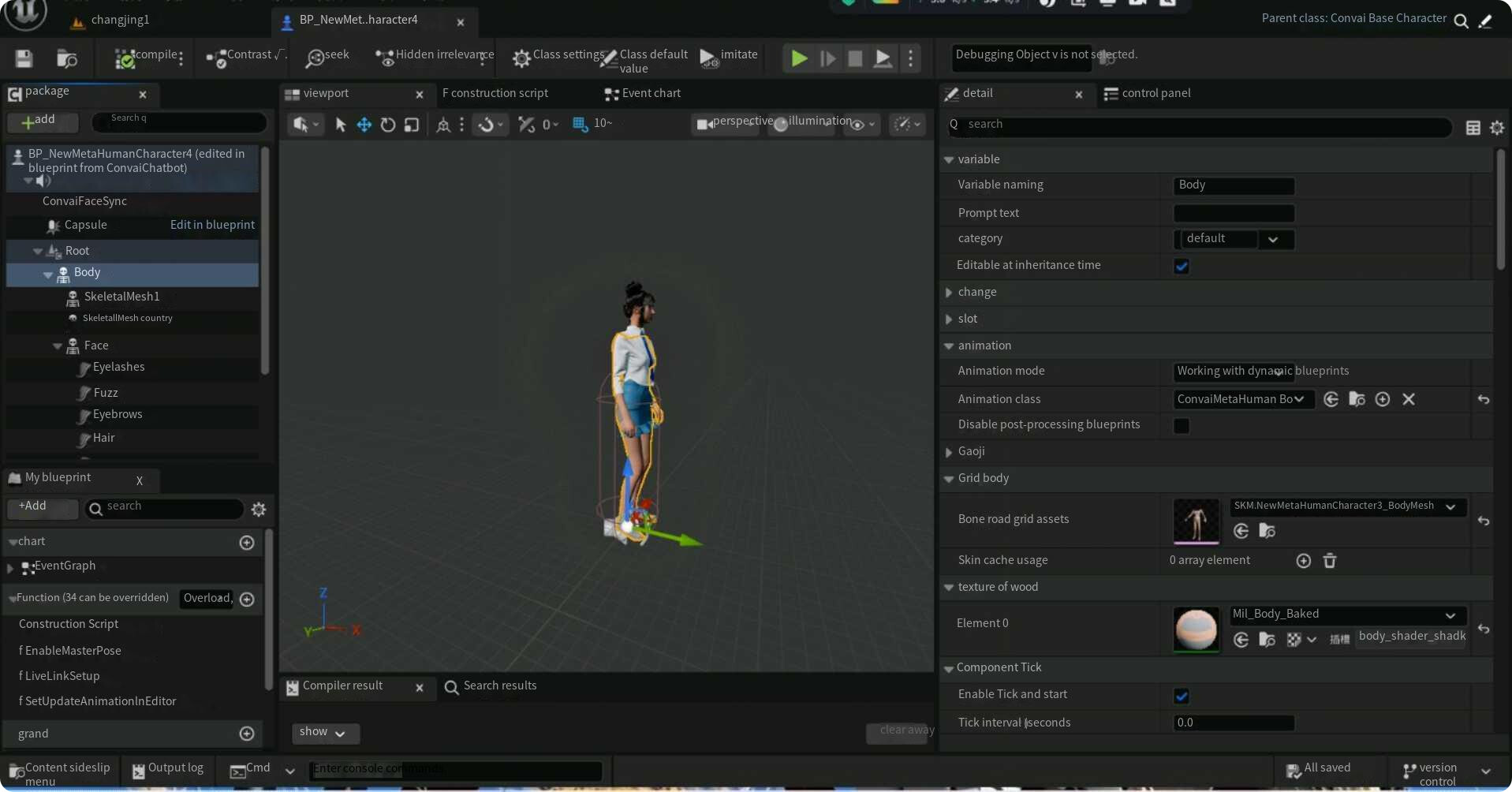The image size is (1512, 792).
Task: Click the clear X icon for Animation class
Action: pos(1409,399)
